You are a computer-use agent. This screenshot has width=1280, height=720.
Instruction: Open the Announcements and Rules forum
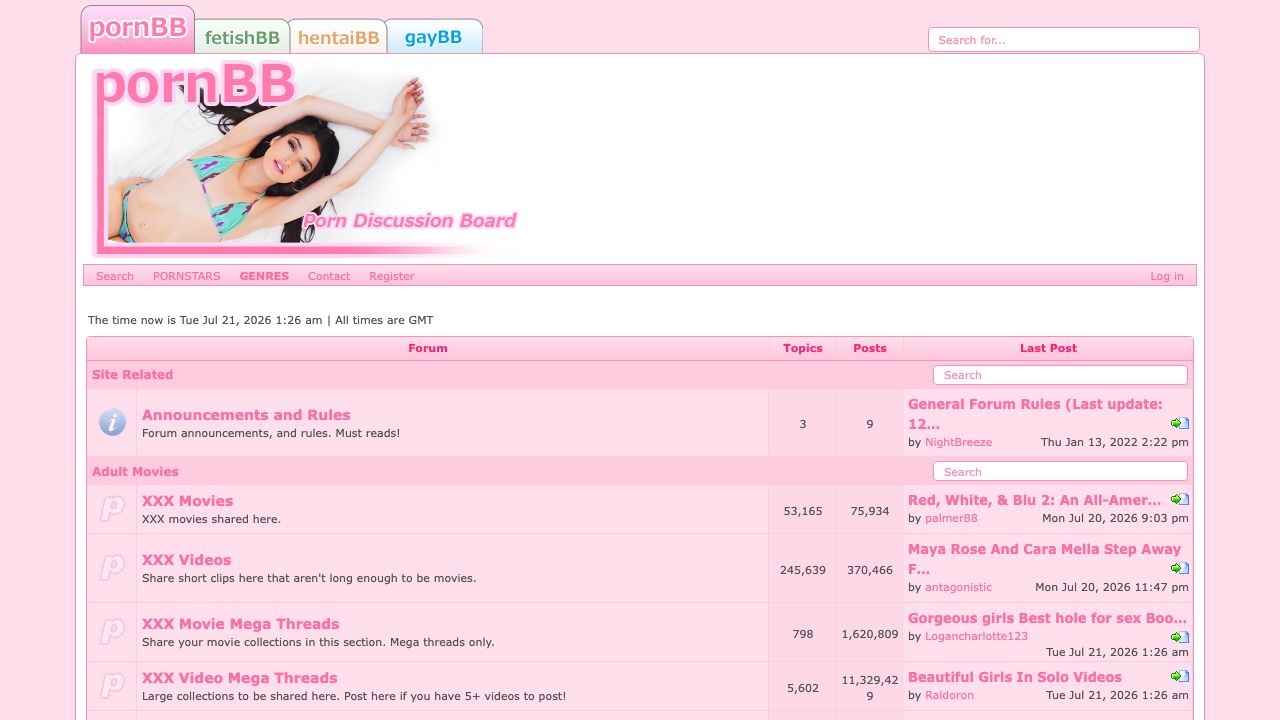[246, 415]
